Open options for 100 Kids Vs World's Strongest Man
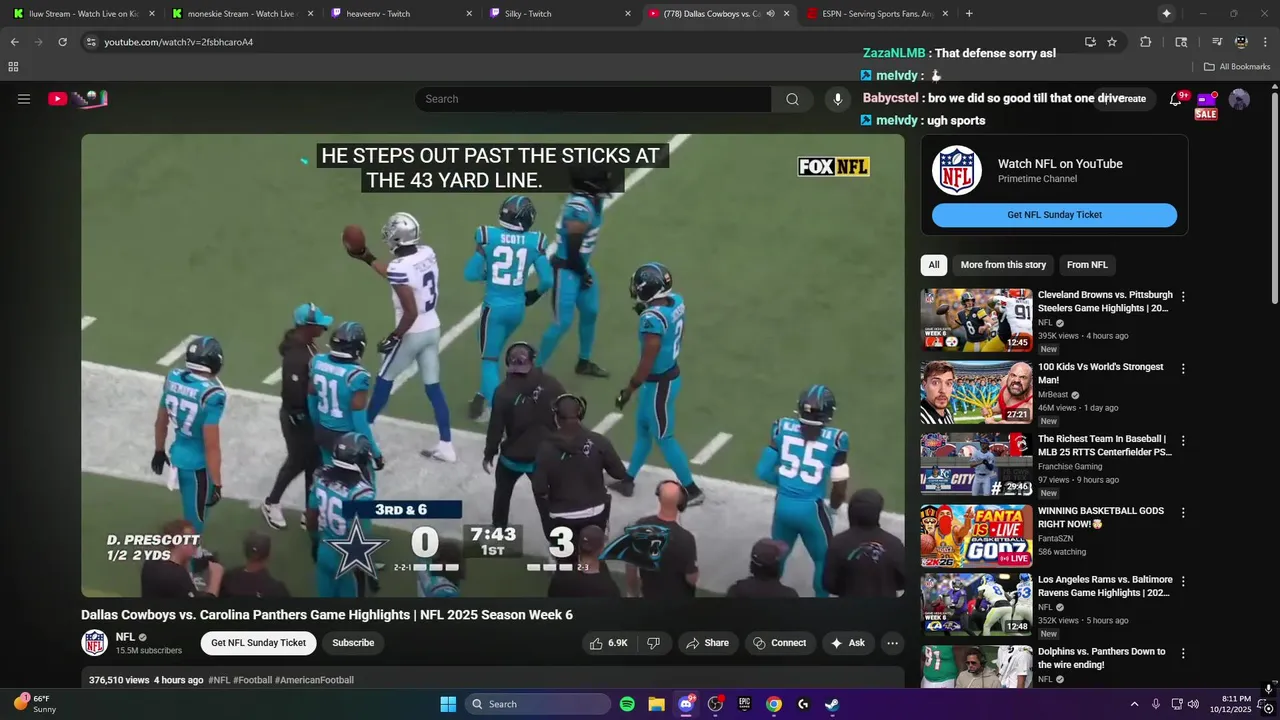The width and height of the screenshot is (1280, 720). point(1183,369)
